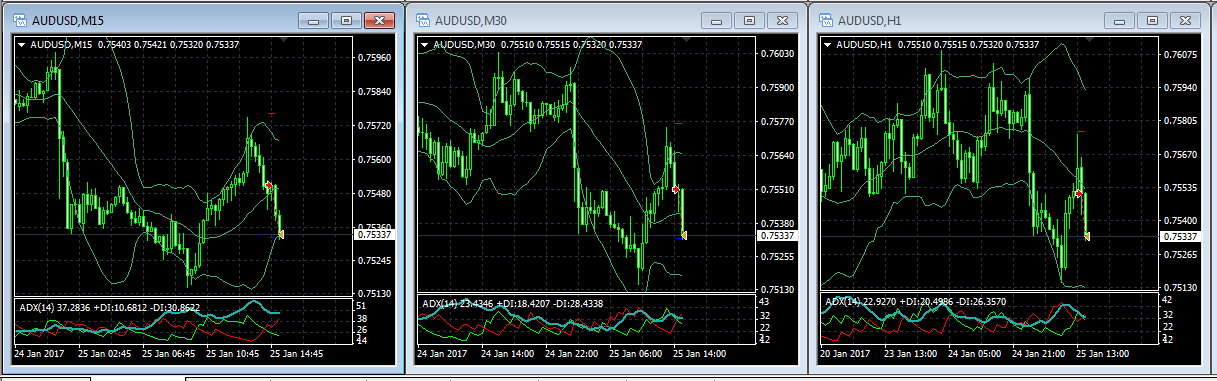Click the 0.75337 current price label on M15

(x=376, y=234)
